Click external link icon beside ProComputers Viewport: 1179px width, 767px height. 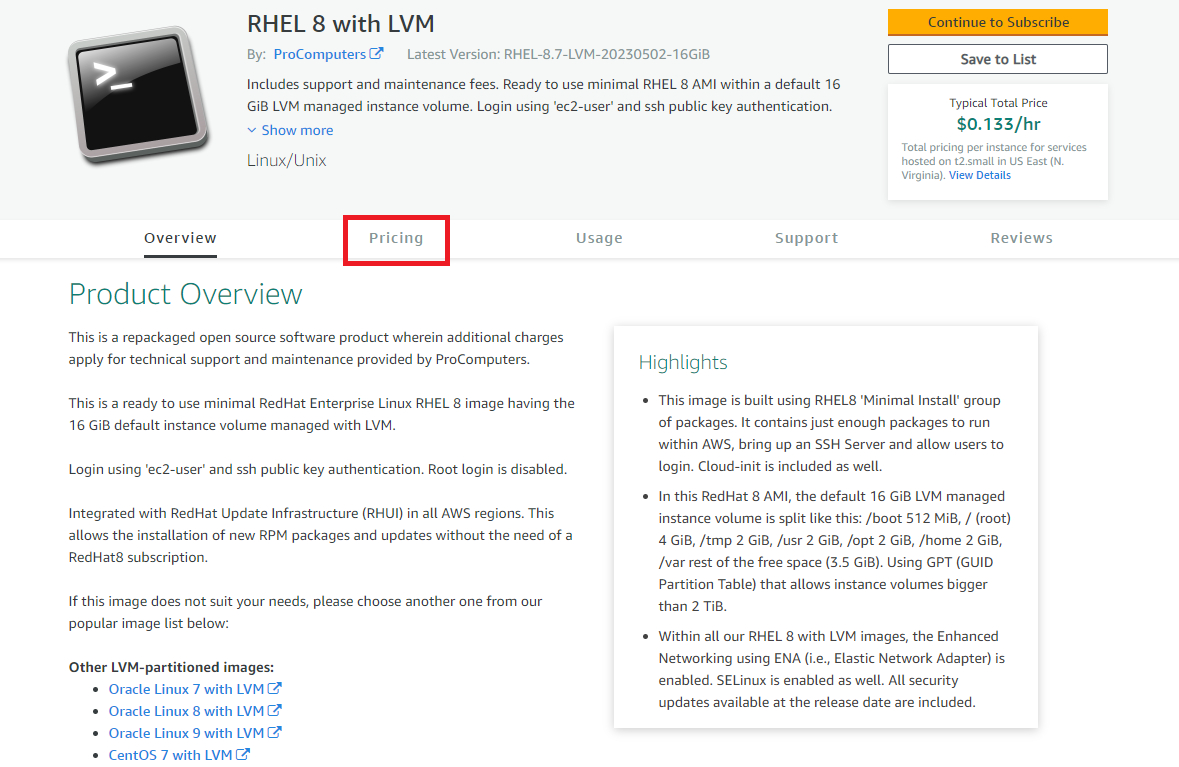(x=376, y=54)
